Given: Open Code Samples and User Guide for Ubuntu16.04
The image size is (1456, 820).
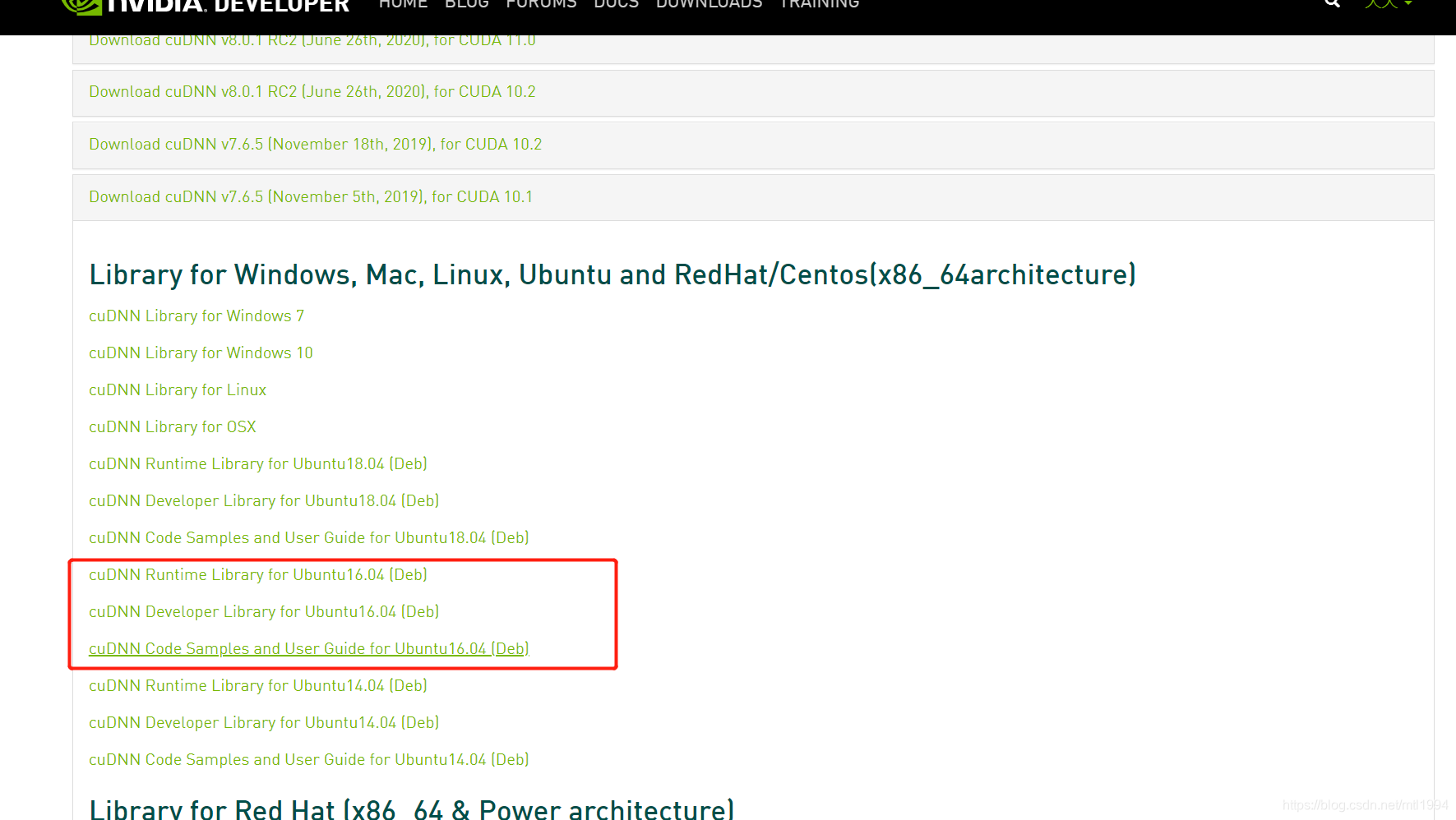Looking at the screenshot, I should coord(309,649).
